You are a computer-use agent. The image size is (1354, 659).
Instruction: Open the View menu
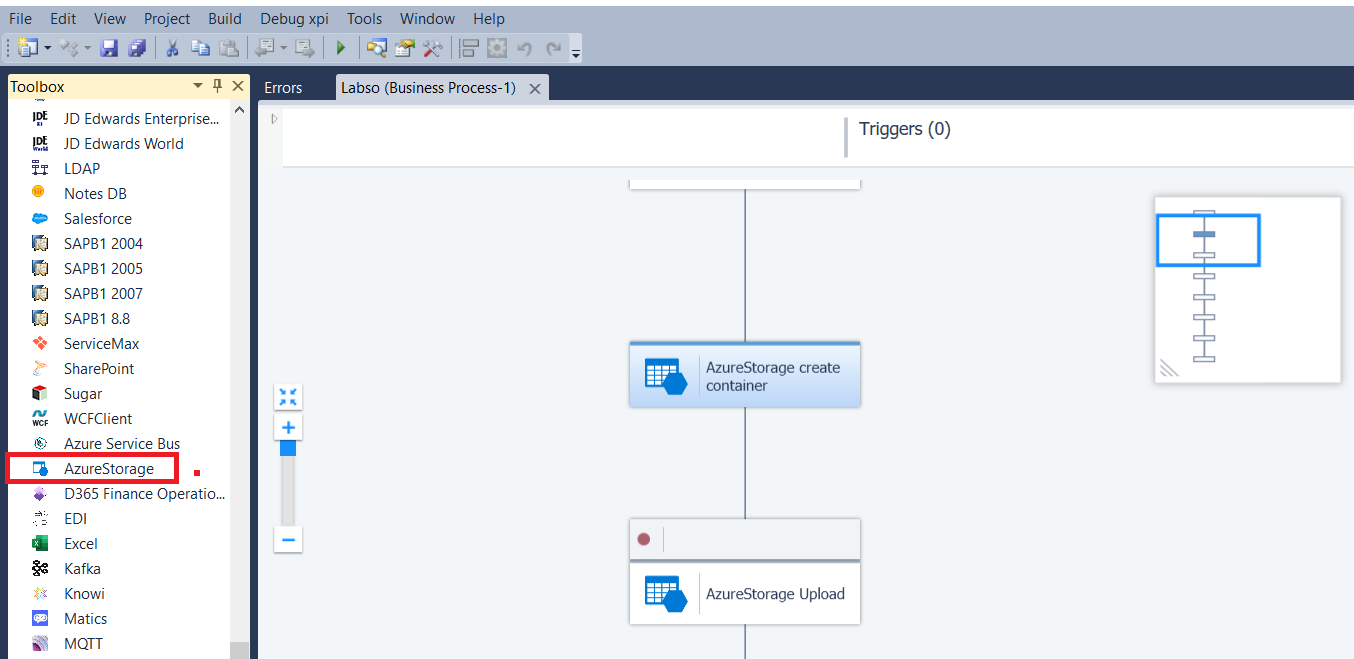click(x=110, y=19)
